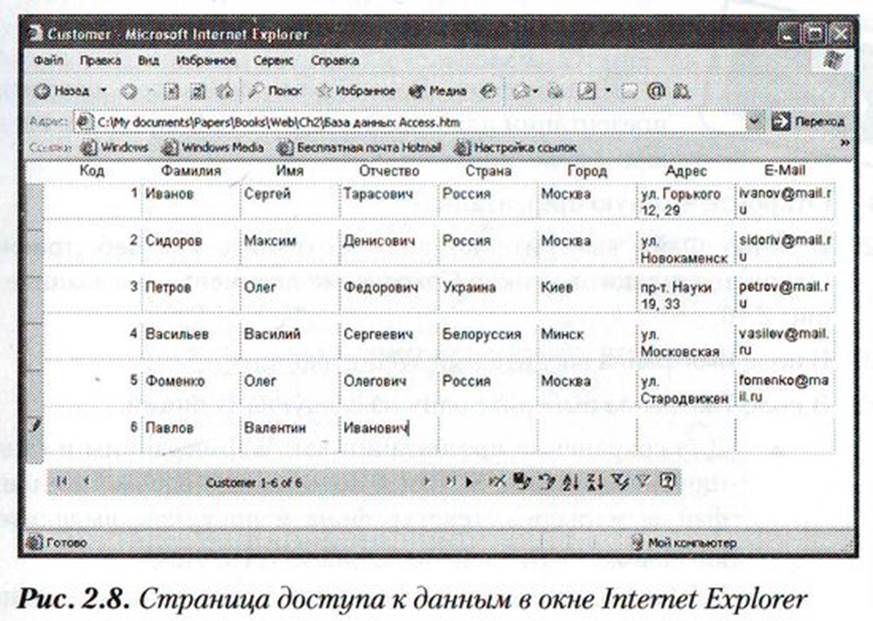Screen dimensions: 873x621
Task: Click the Customer 1-6 of 6 label
Action: click(x=254, y=482)
